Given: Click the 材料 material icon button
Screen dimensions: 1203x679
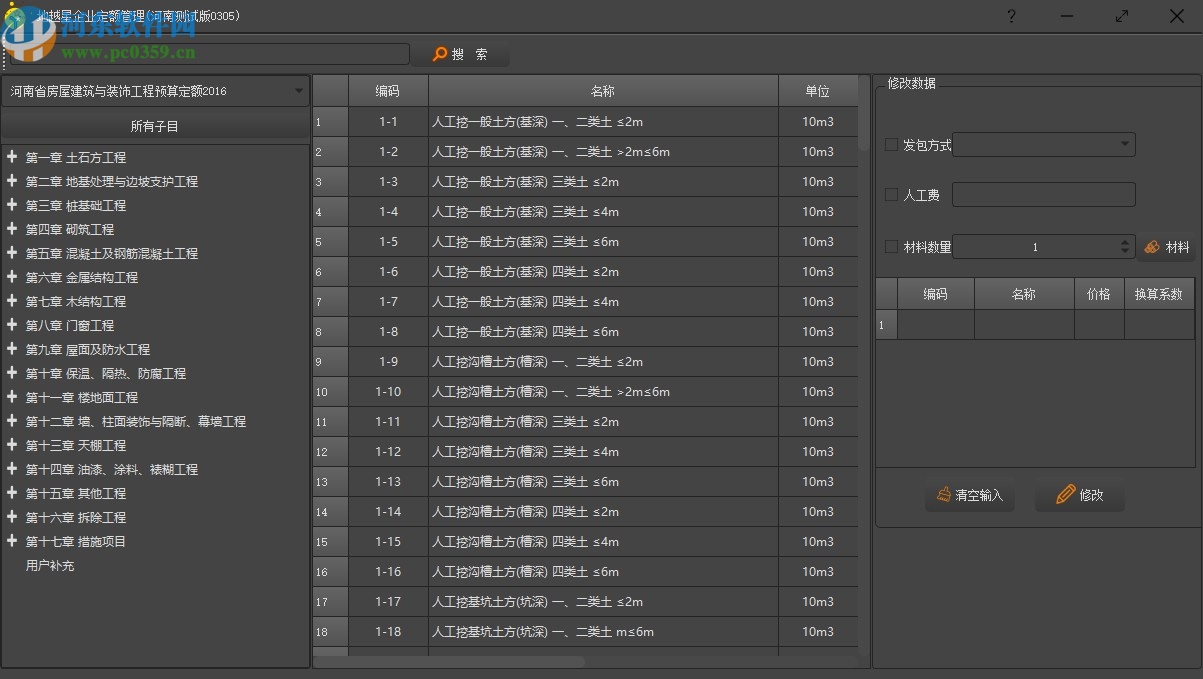Looking at the screenshot, I should pos(1166,247).
